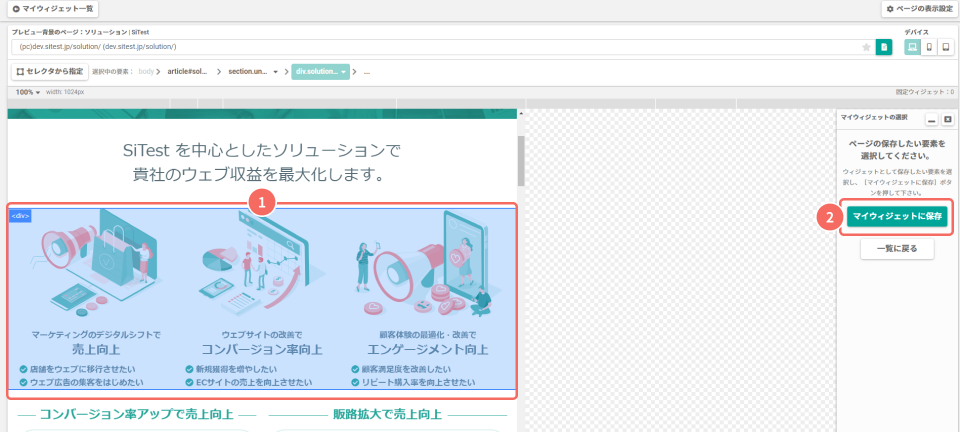Click 販路拡大で売上向上 section heading

coord(388,415)
